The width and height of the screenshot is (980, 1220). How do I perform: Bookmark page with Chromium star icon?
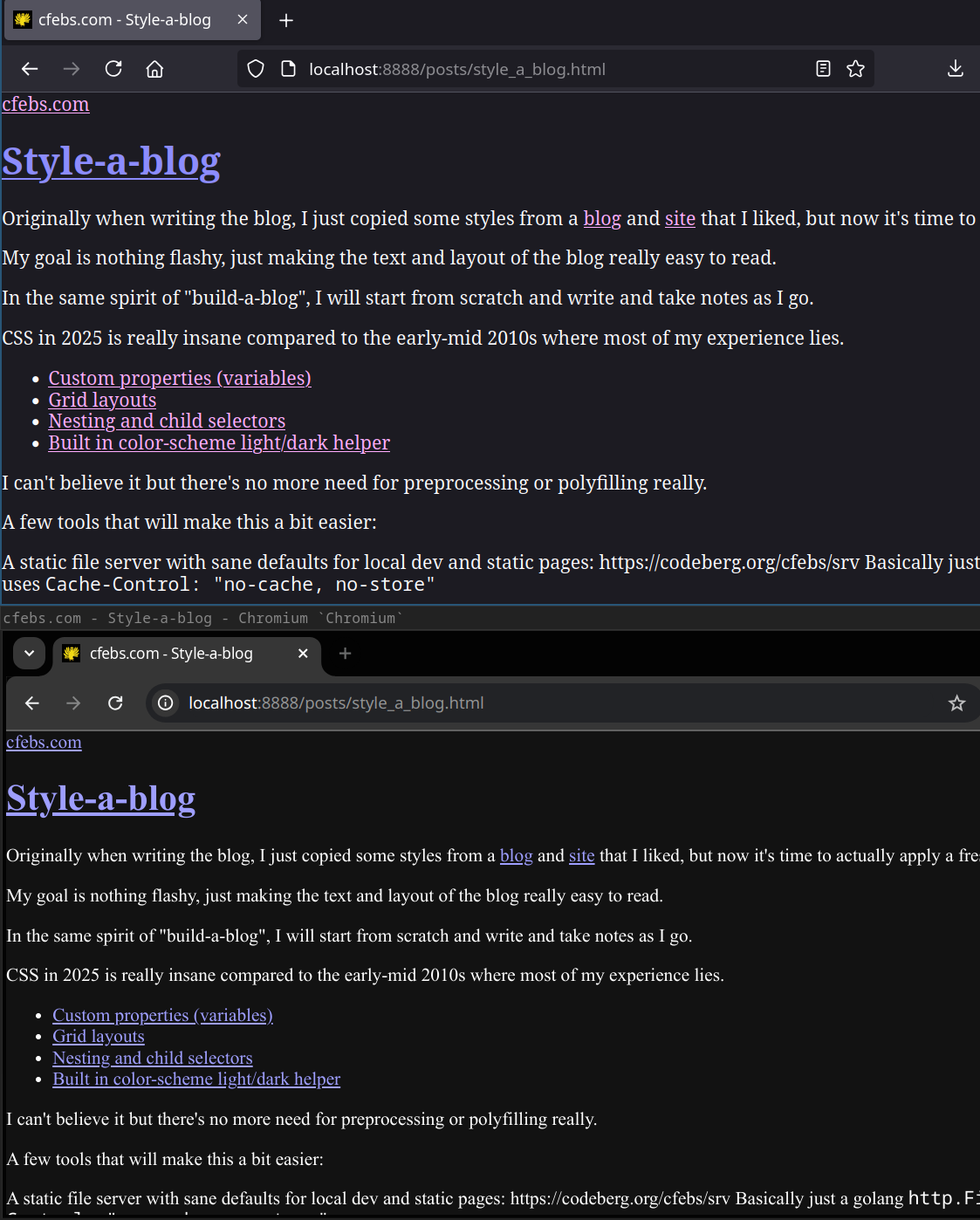coord(956,703)
